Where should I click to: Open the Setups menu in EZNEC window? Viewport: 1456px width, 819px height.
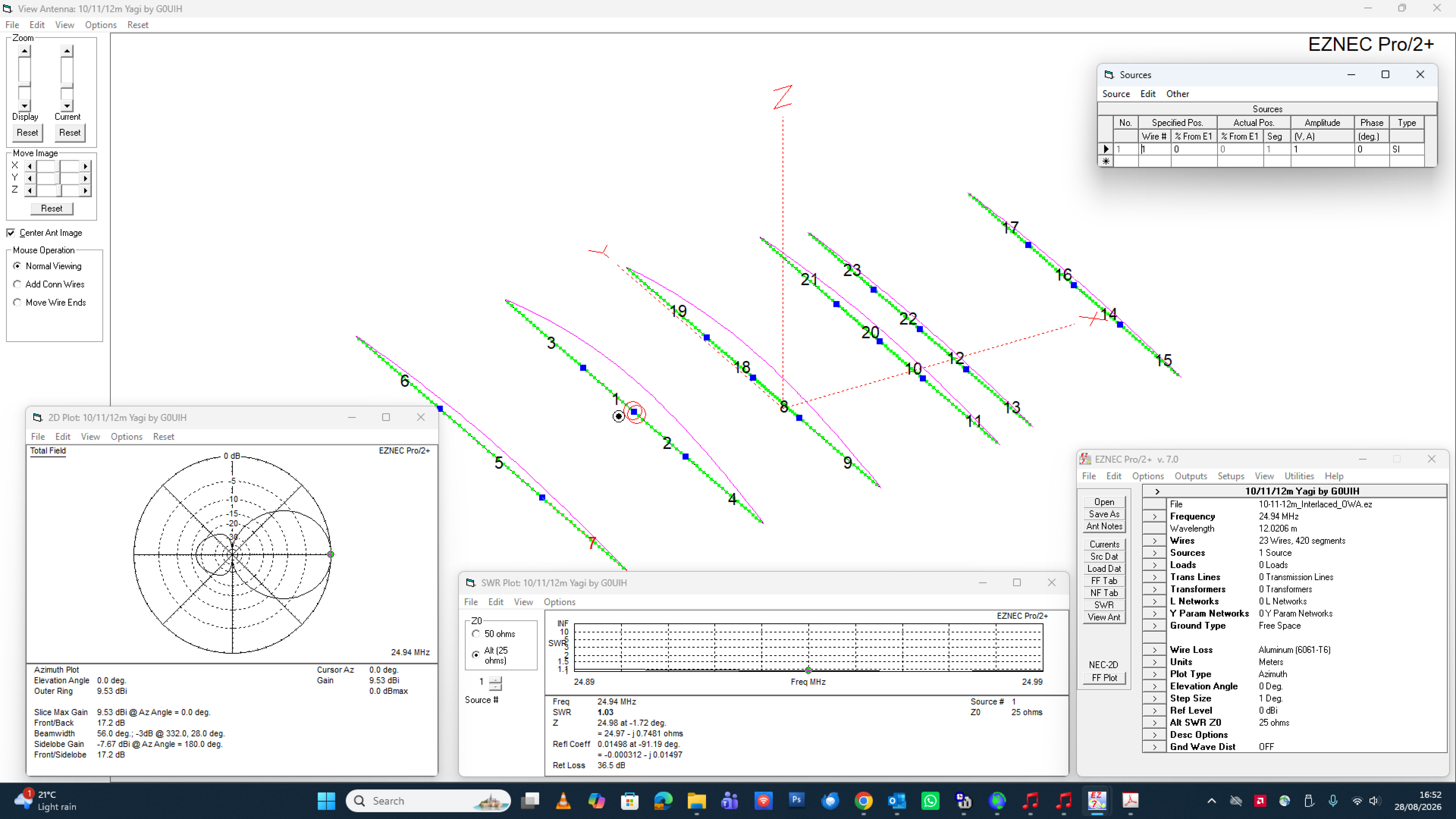[x=1230, y=476]
